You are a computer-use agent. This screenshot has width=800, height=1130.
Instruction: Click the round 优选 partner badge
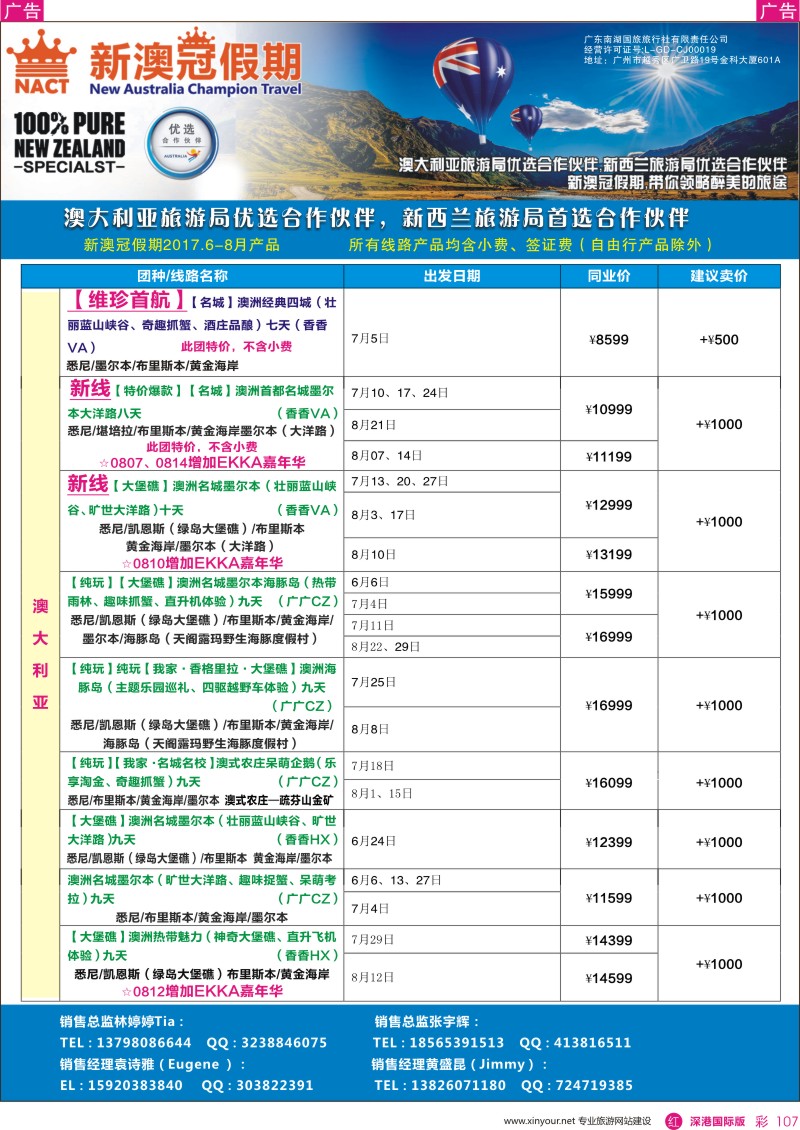(x=182, y=144)
